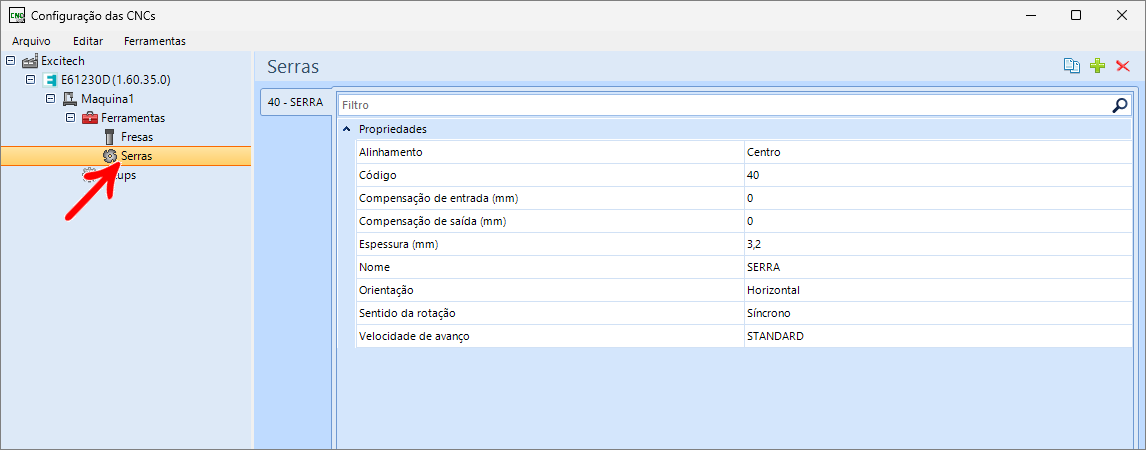Add a new saw with green plus
This screenshot has width=1146, height=450.
click(x=1097, y=66)
